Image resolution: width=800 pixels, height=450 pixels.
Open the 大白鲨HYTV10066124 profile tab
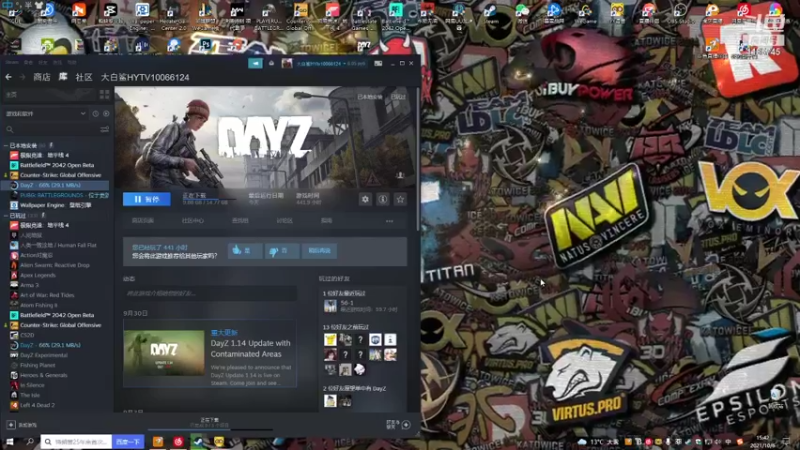(x=145, y=78)
